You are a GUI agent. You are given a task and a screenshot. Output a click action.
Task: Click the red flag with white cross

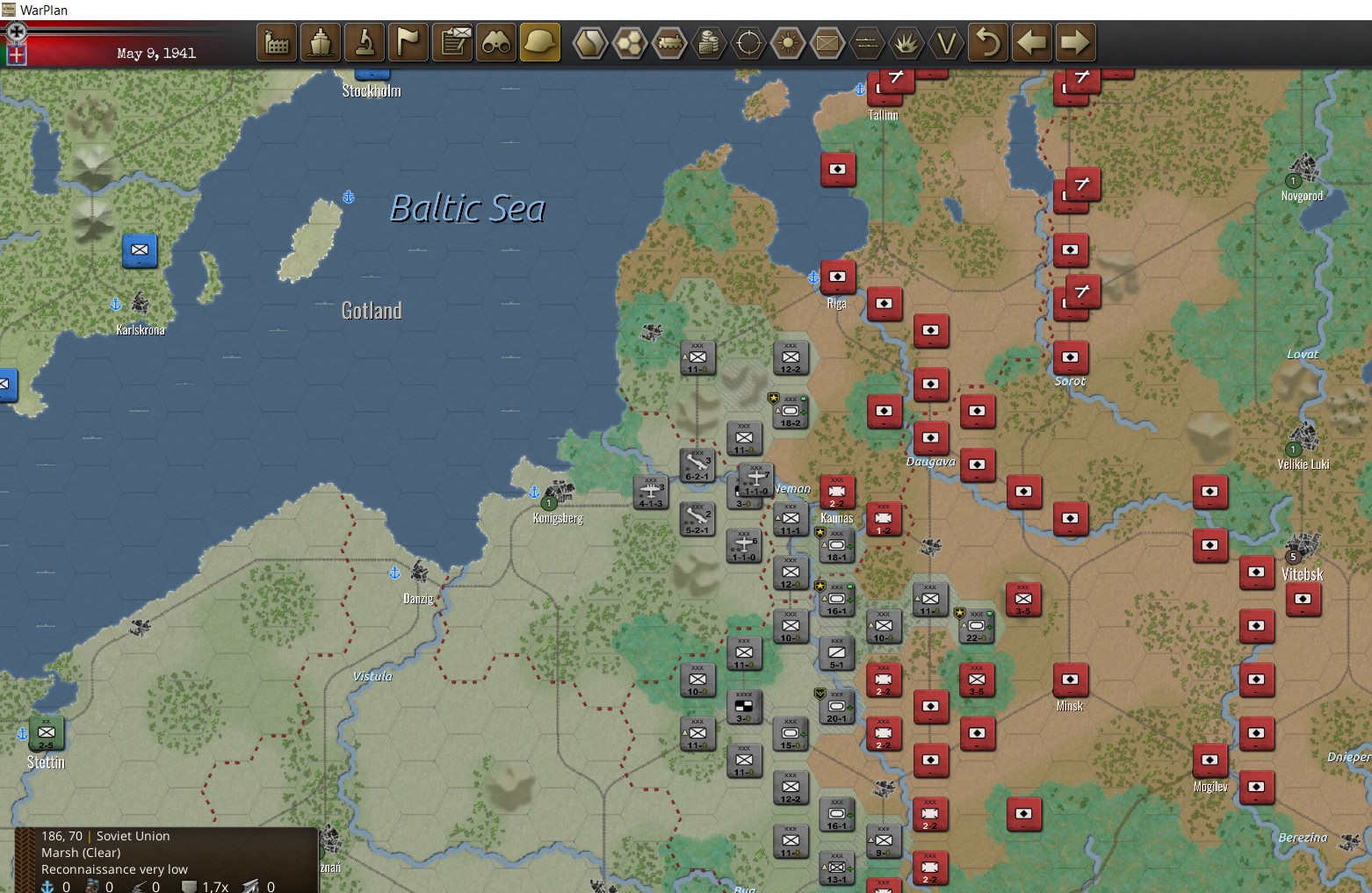tap(16, 54)
